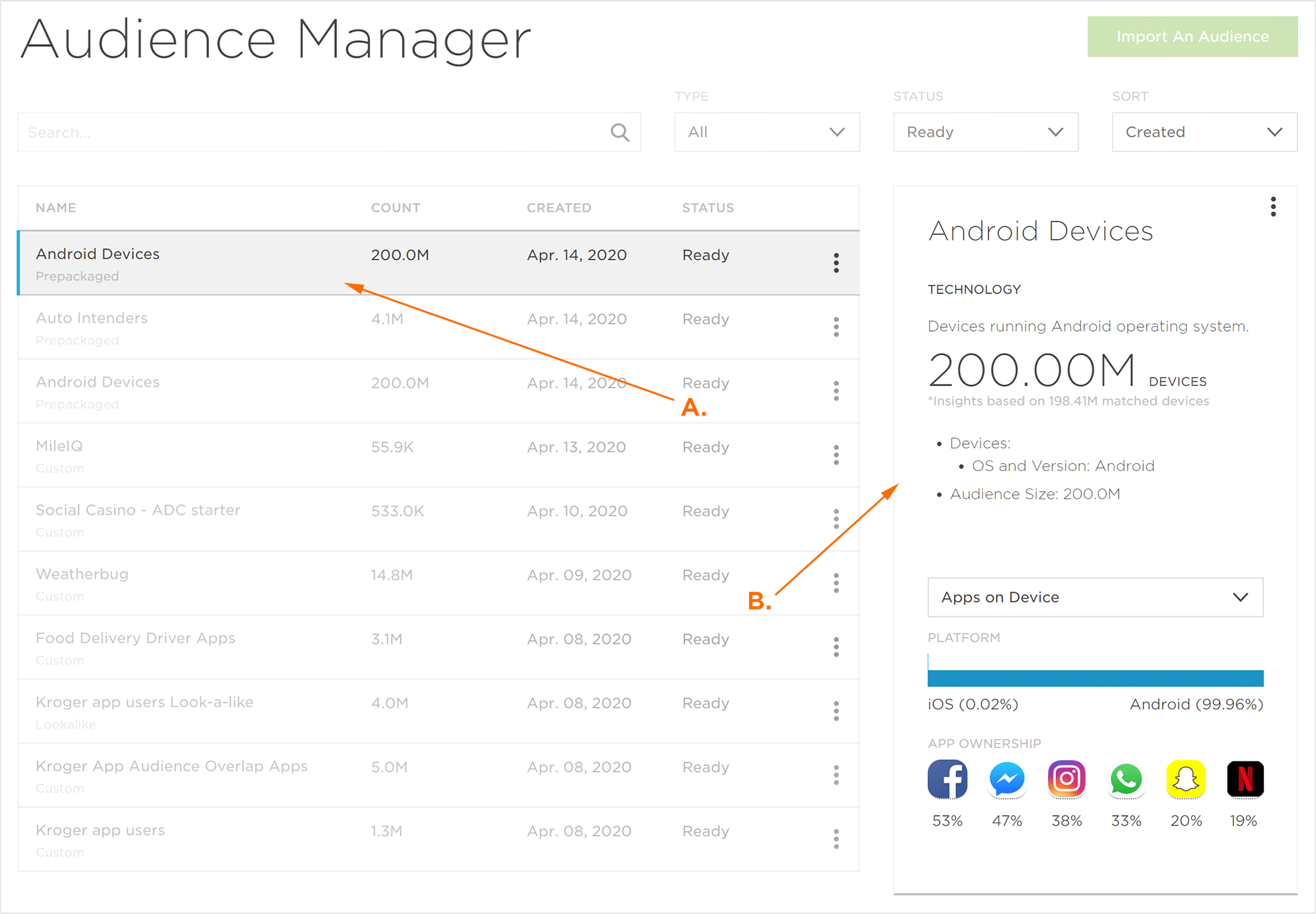Select Social Casino - ADC starter audience
The image size is (1316, 914).
pyautogui.click(x=438, y=519)
